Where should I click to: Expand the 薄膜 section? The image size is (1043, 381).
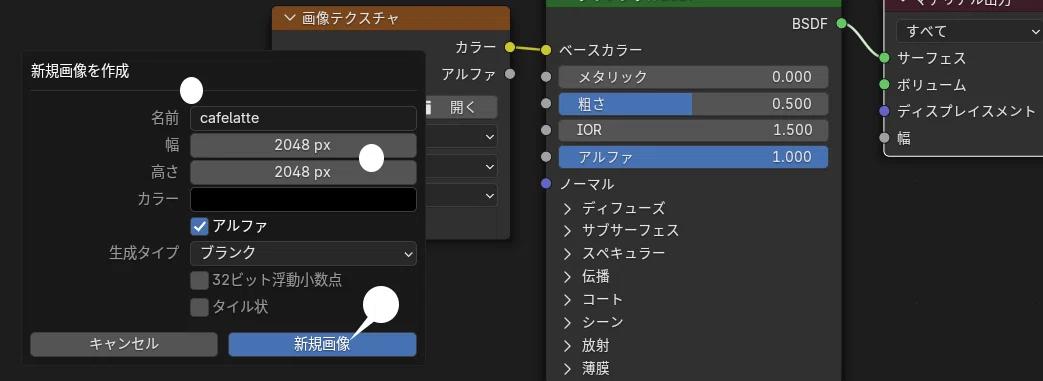(567, 368)
